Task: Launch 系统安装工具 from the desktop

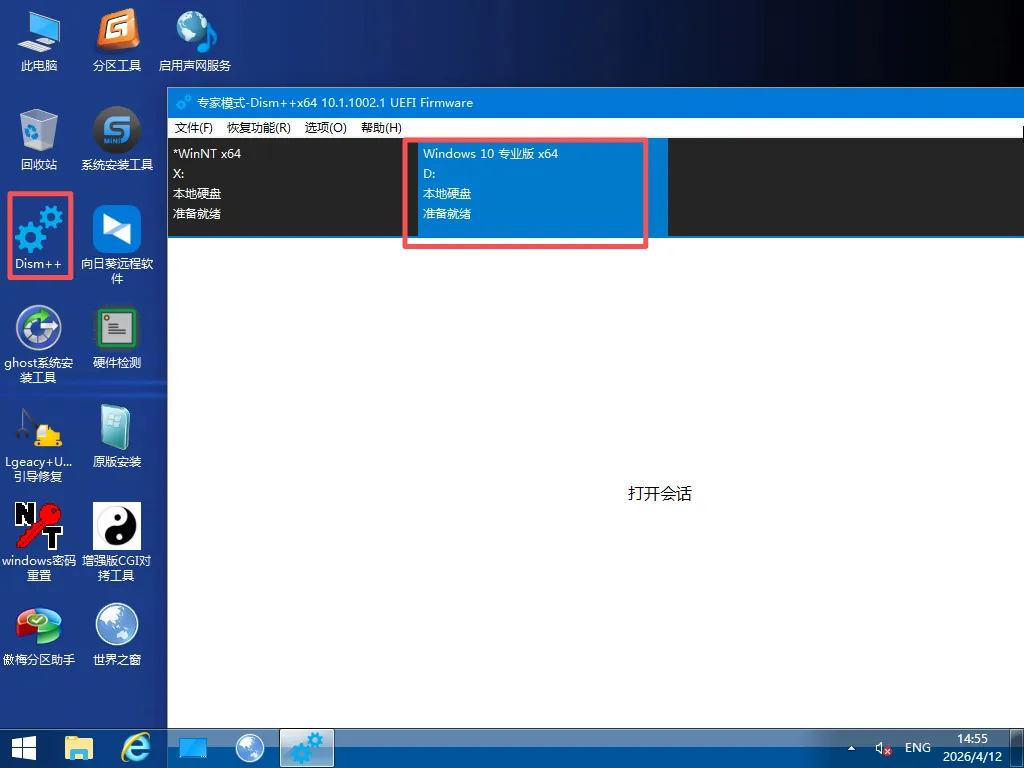Action: (117, 140)
